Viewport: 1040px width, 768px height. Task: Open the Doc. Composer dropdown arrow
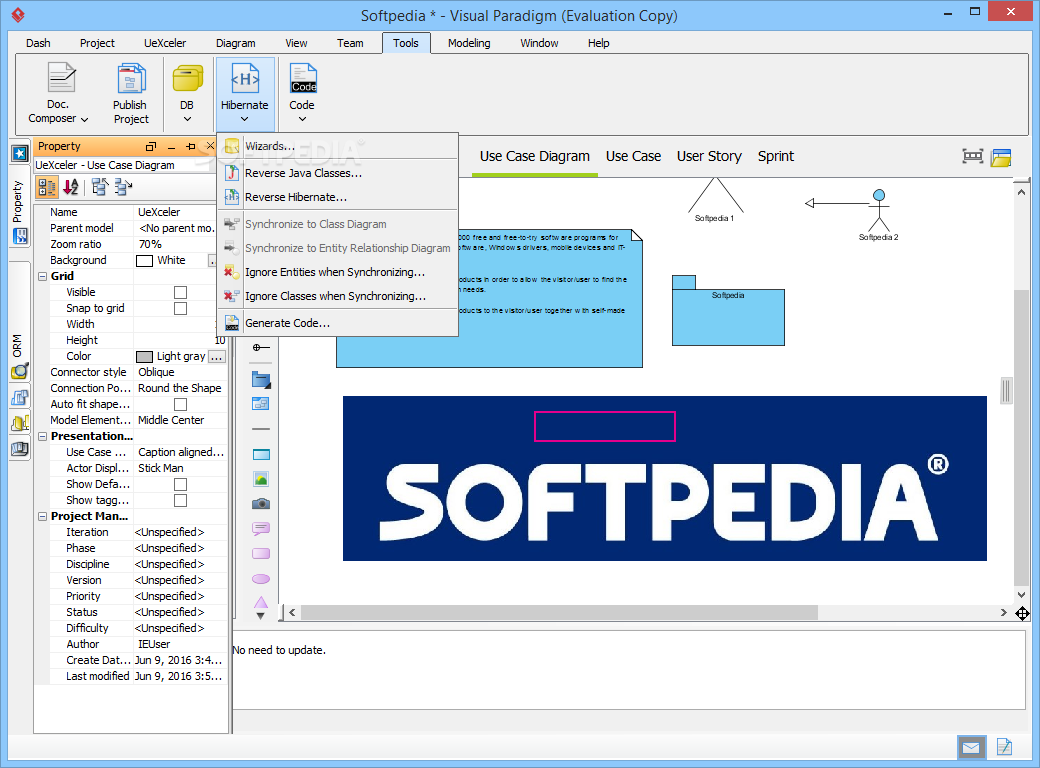pos(84,119)
